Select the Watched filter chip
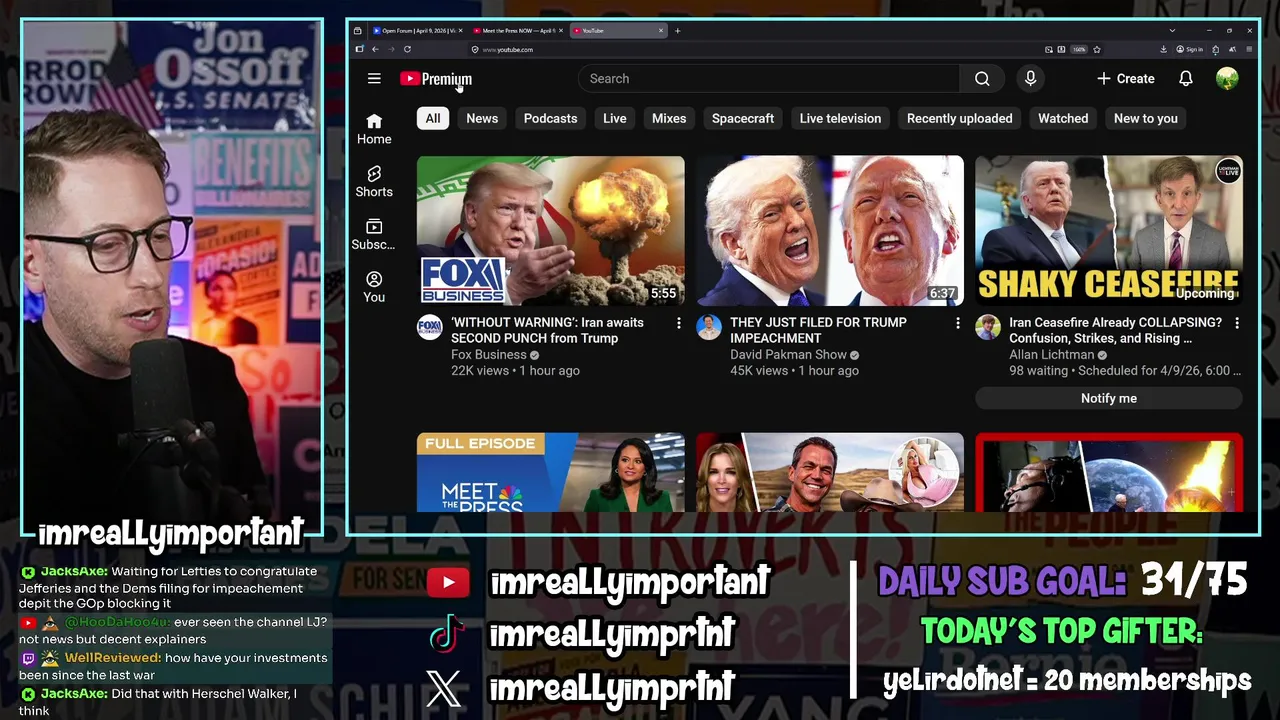1280x720 pixels. pos(1063,118)
